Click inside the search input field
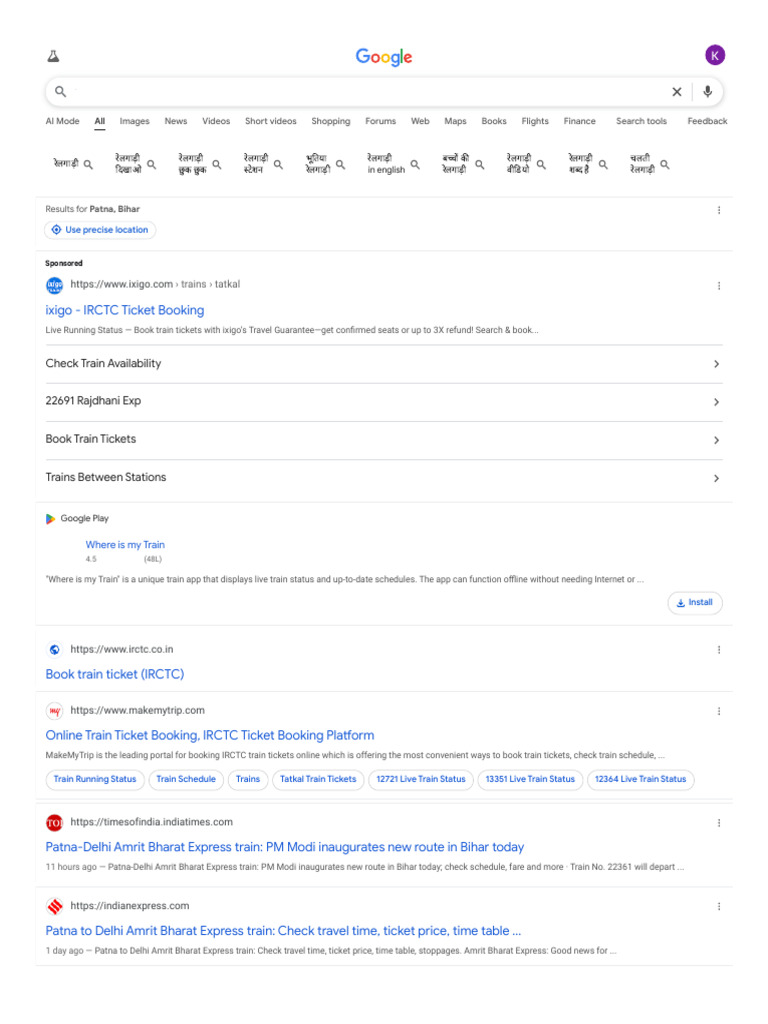This screenshot has height=1024, width=768. (360, 92)
